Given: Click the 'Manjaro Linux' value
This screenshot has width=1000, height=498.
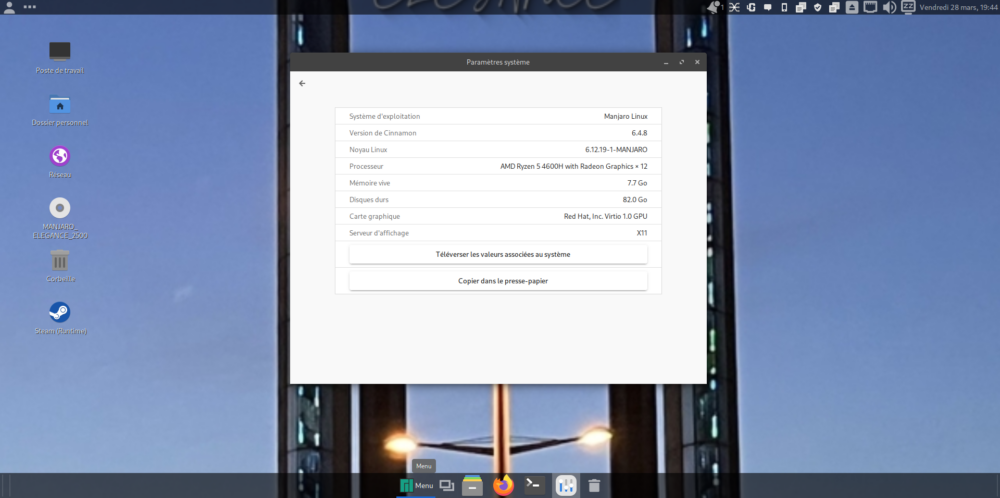Looking at the screenshot, I should tap(626, 116).
